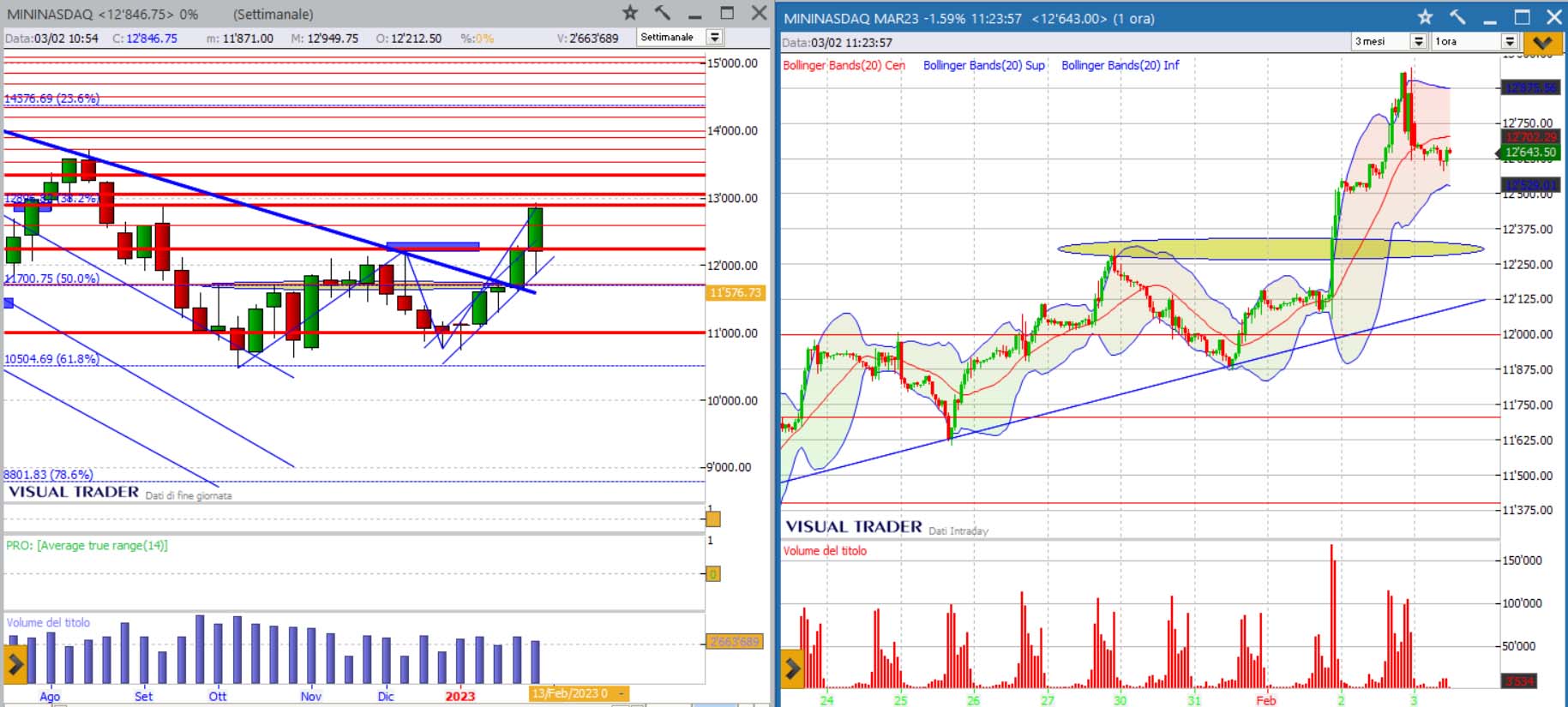Click the 2023 year label on weekly axis
Viewport: 1568px width, 707px height.
tap(460, 696)
